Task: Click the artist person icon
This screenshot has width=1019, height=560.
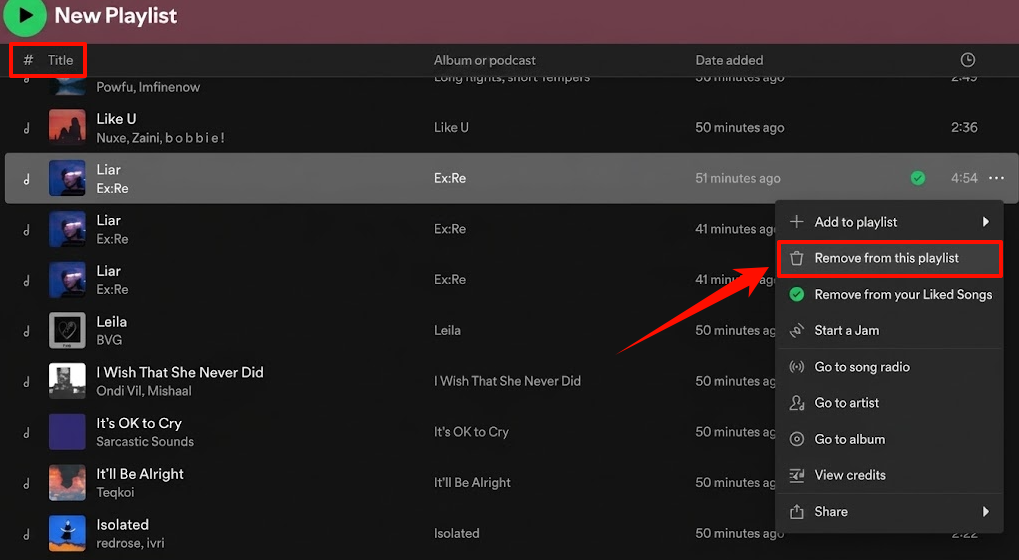Action: click(x=797, y=403)
